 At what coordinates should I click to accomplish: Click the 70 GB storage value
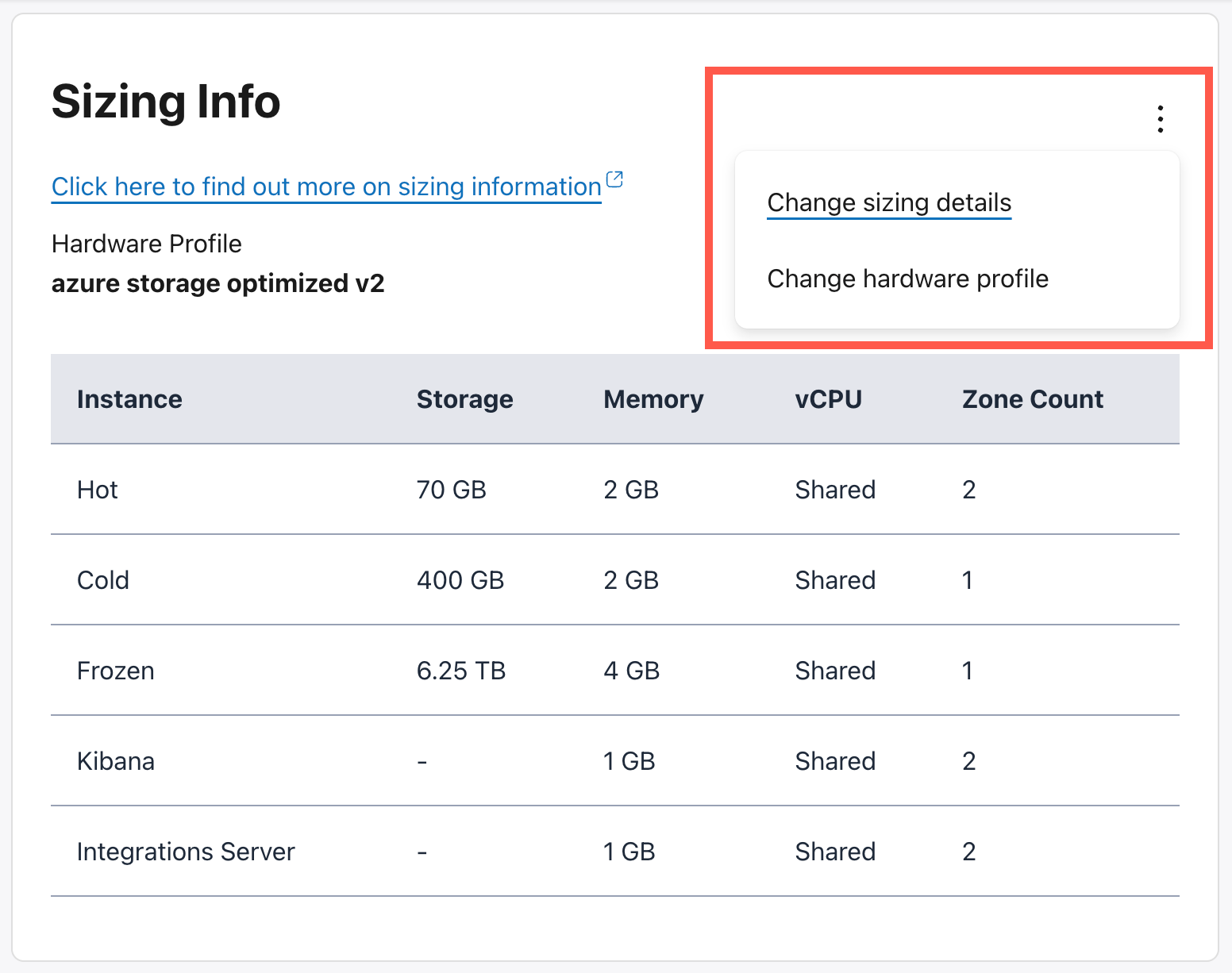pyautogui.click(x=452, y=490)
